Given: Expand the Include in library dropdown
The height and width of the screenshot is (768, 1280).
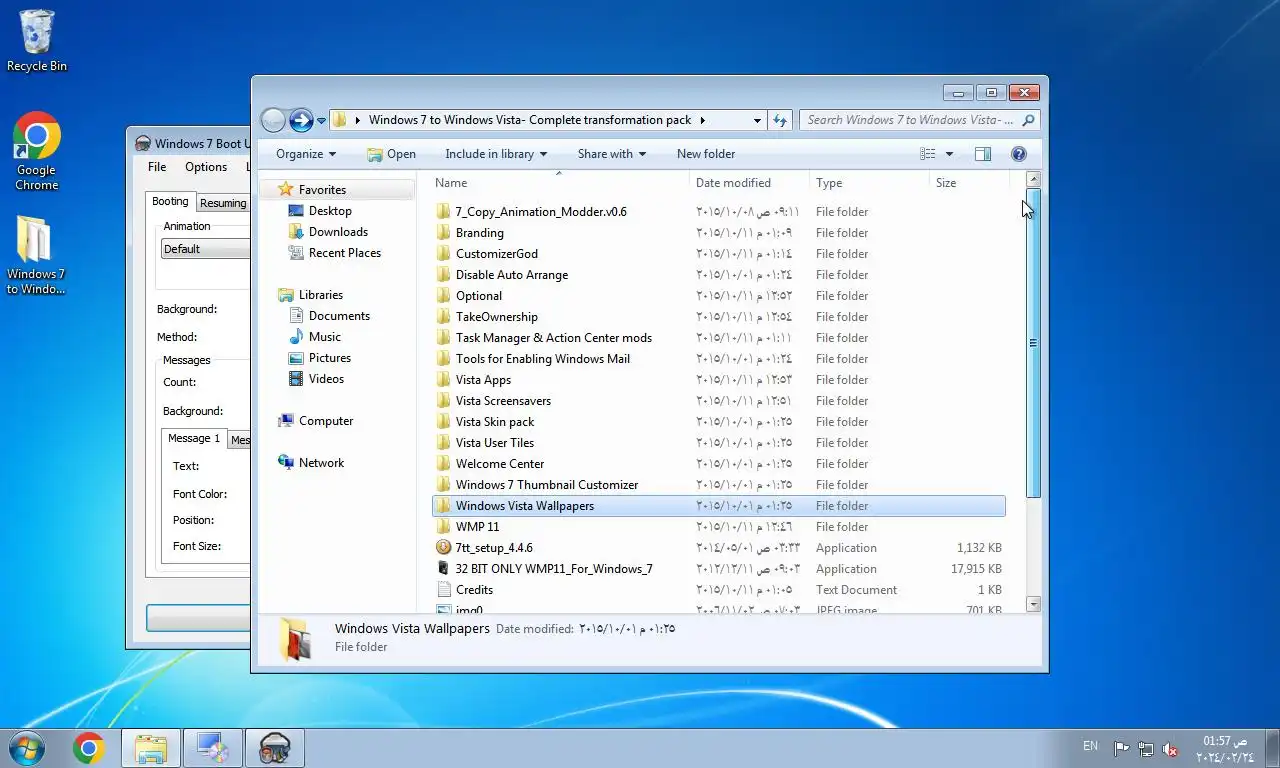Looking at the screenshot, I should [496, 154].
